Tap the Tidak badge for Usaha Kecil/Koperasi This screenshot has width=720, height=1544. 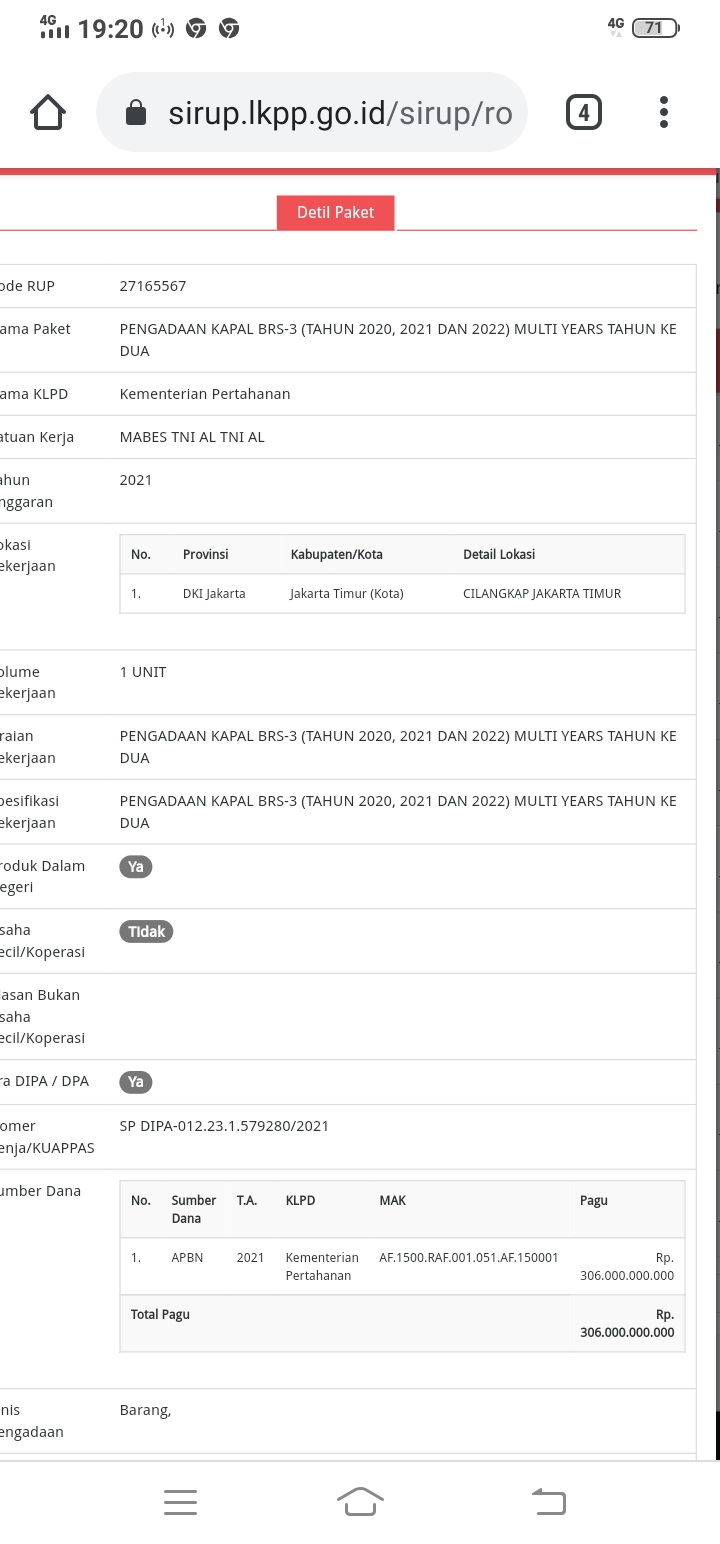coord(146,931)
